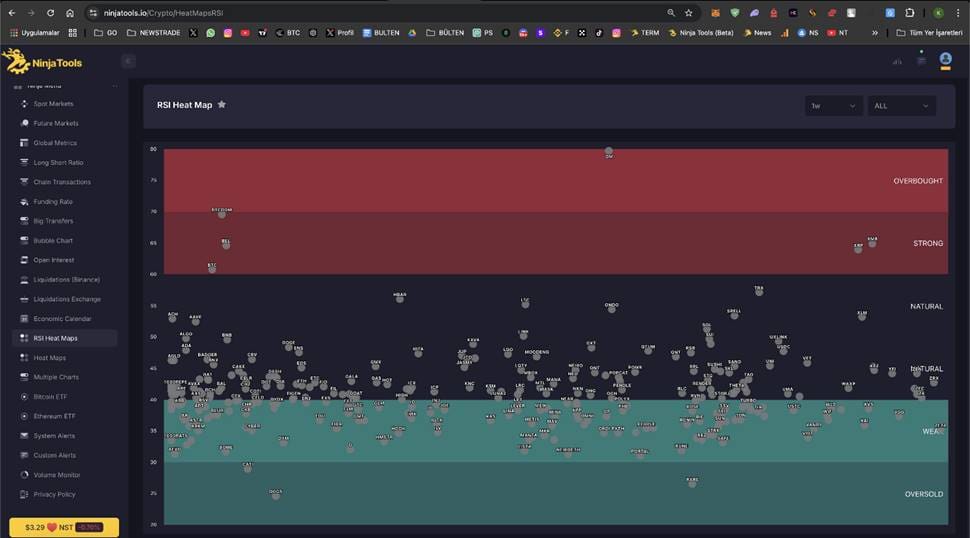Open Tüm Yer İşaretleri folder
Image resolution: width=970 pixels, height=538 pixels.
(929, 33)
